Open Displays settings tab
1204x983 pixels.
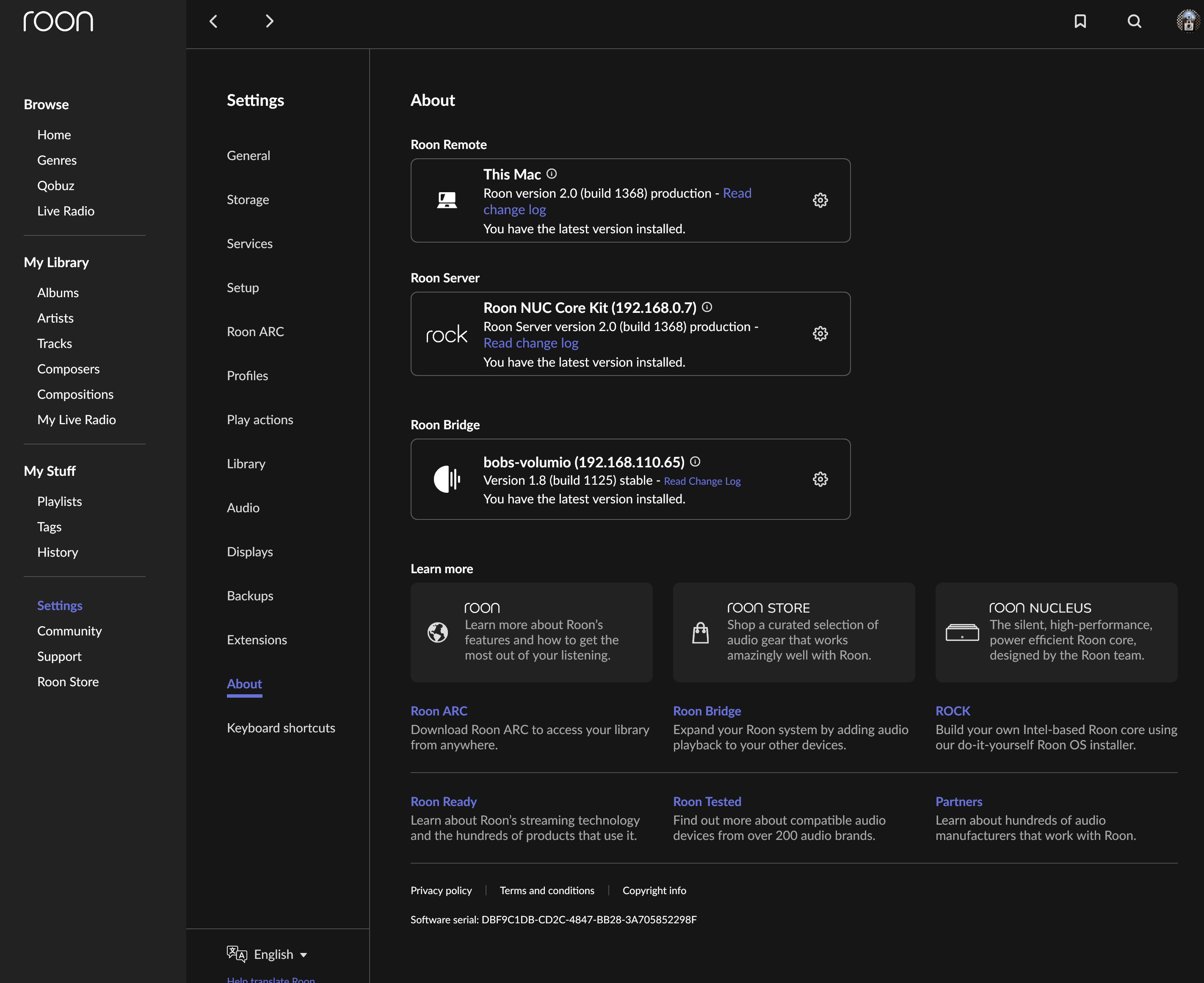point(250,552)
